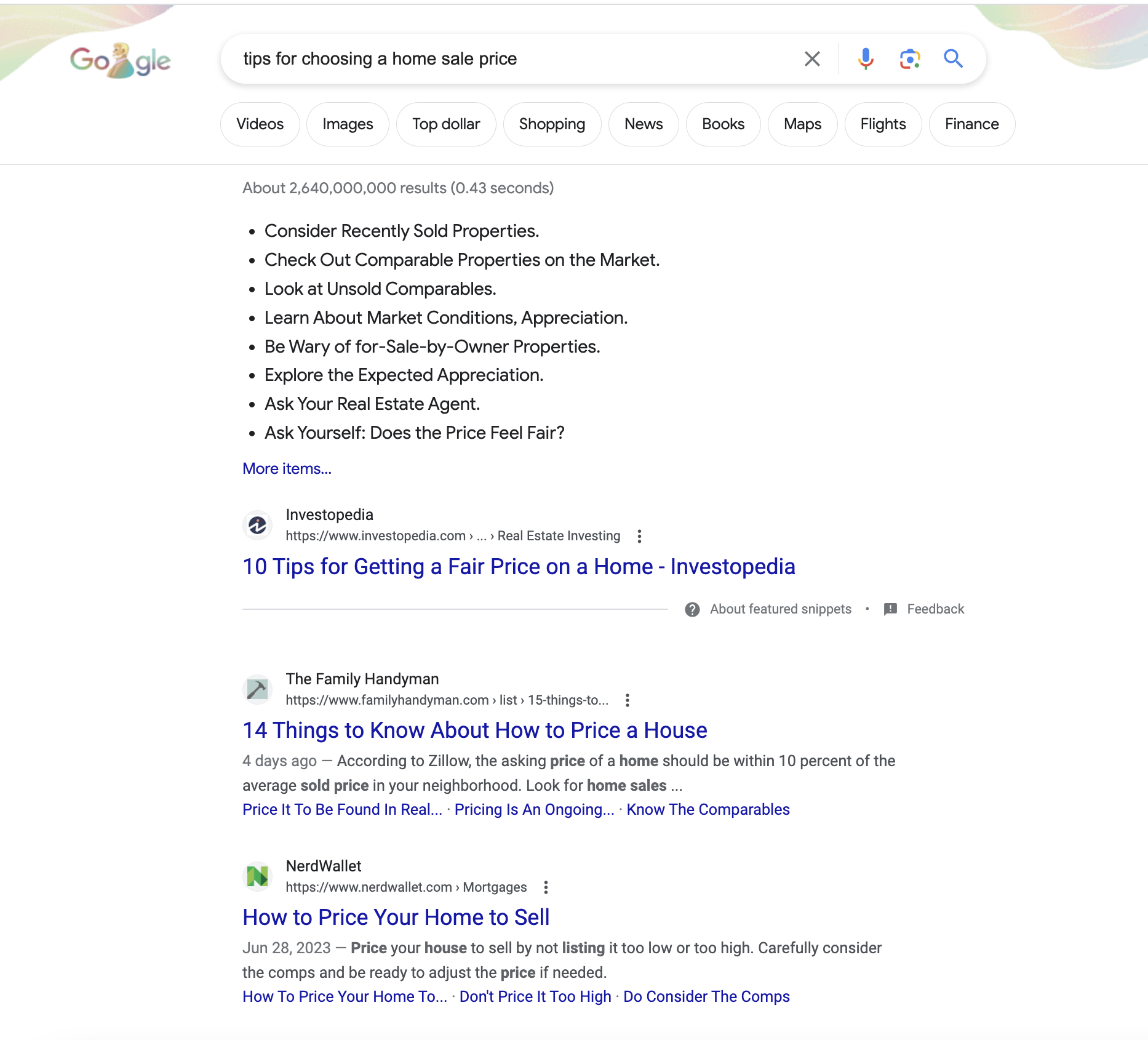
Task: Open the NerdWallet result three-dot menu
Action: [546, 887]
